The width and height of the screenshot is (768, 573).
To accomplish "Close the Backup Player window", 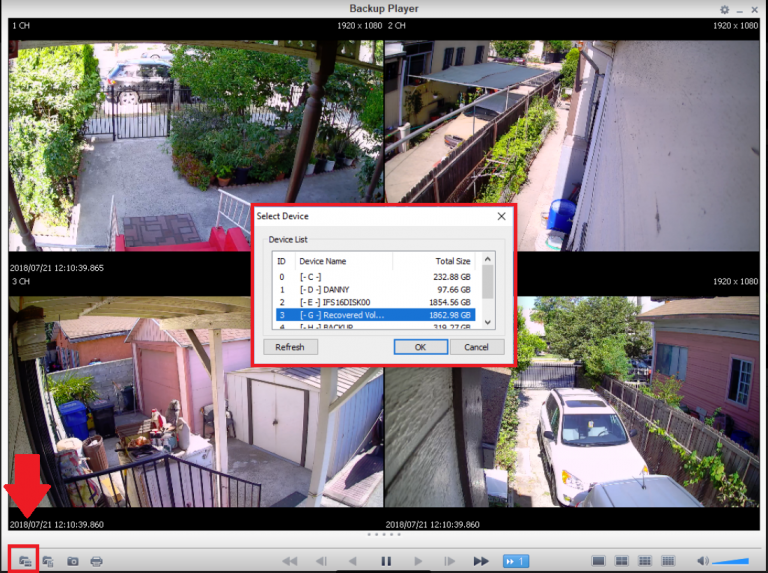I will pos(755,9).
